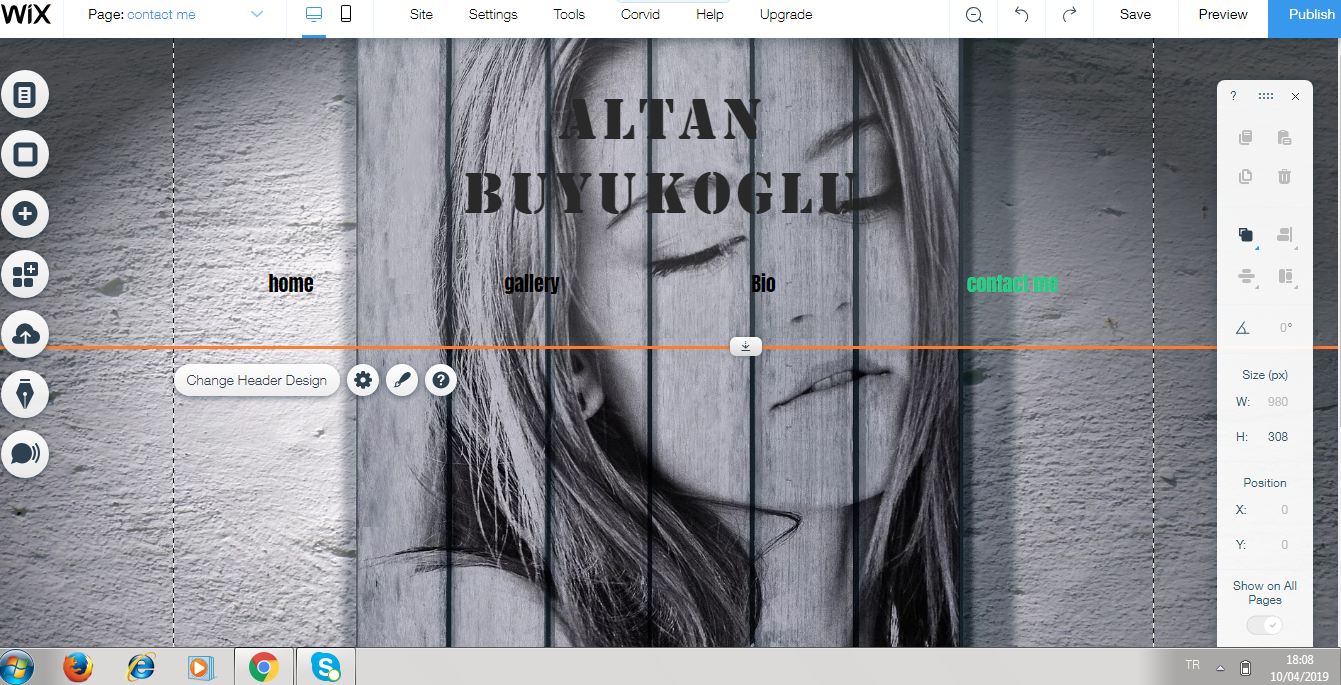Click the Delete trash icon
The width and height of the screenshot is (1341, 685).
(1285, 176)
